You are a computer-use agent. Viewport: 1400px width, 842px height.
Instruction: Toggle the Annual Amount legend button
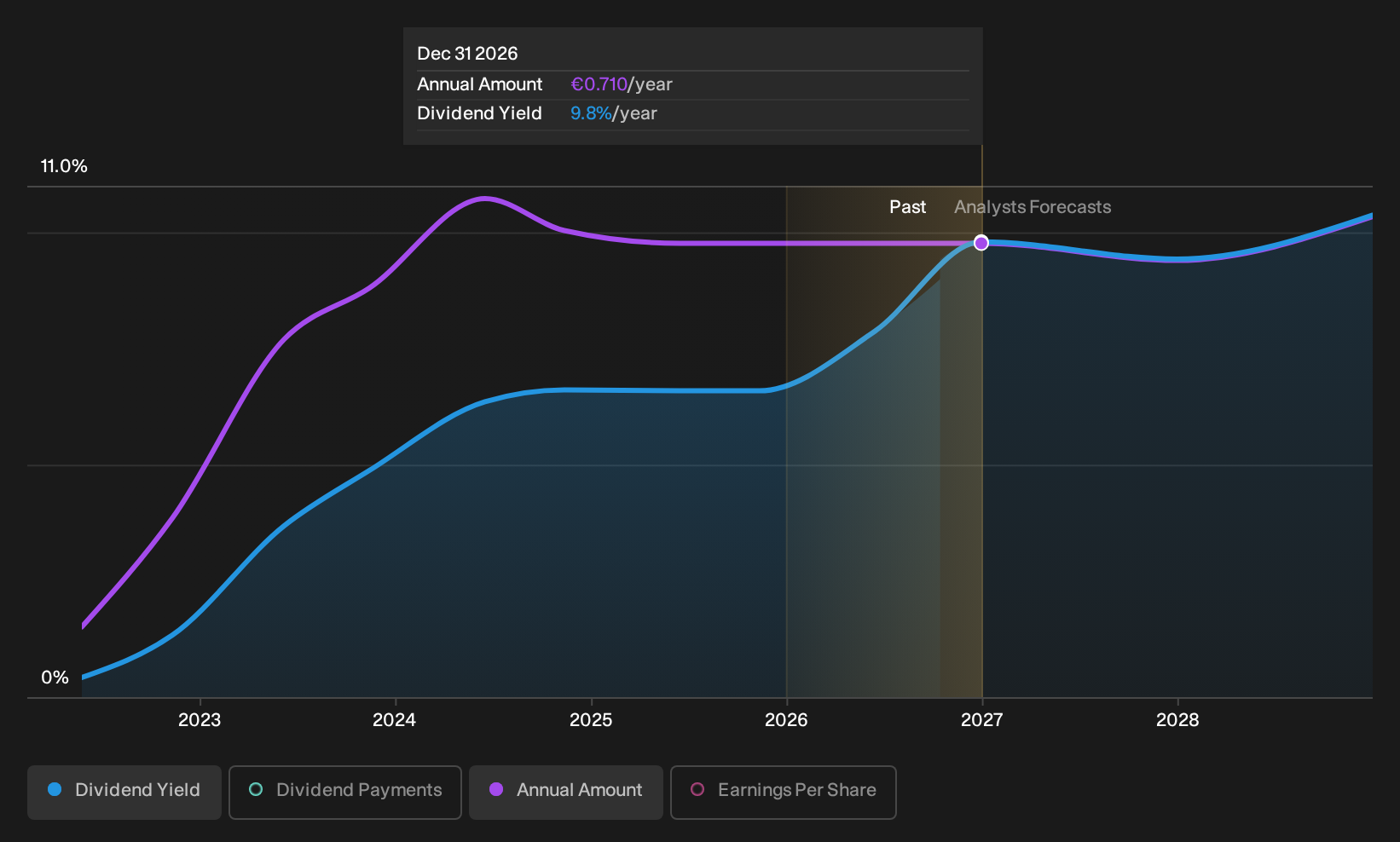coord(566,792)
